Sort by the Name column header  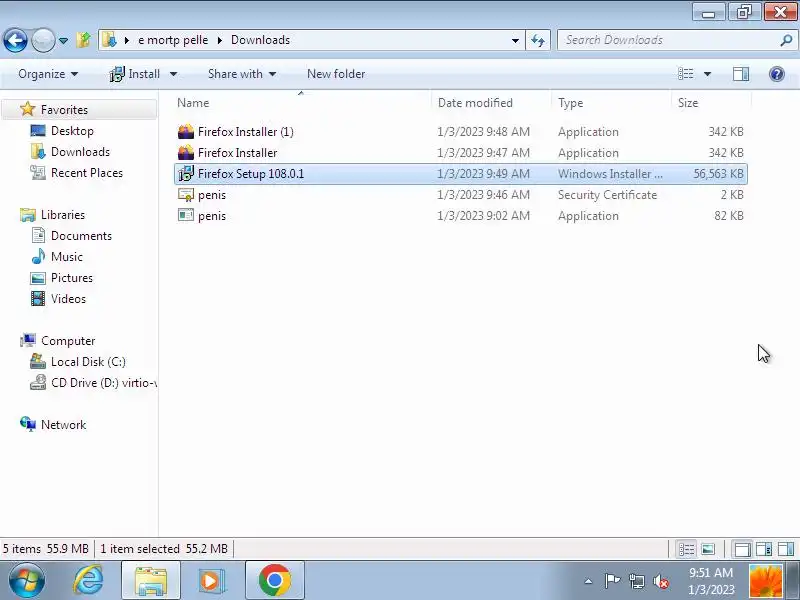(x=302, y=103)
